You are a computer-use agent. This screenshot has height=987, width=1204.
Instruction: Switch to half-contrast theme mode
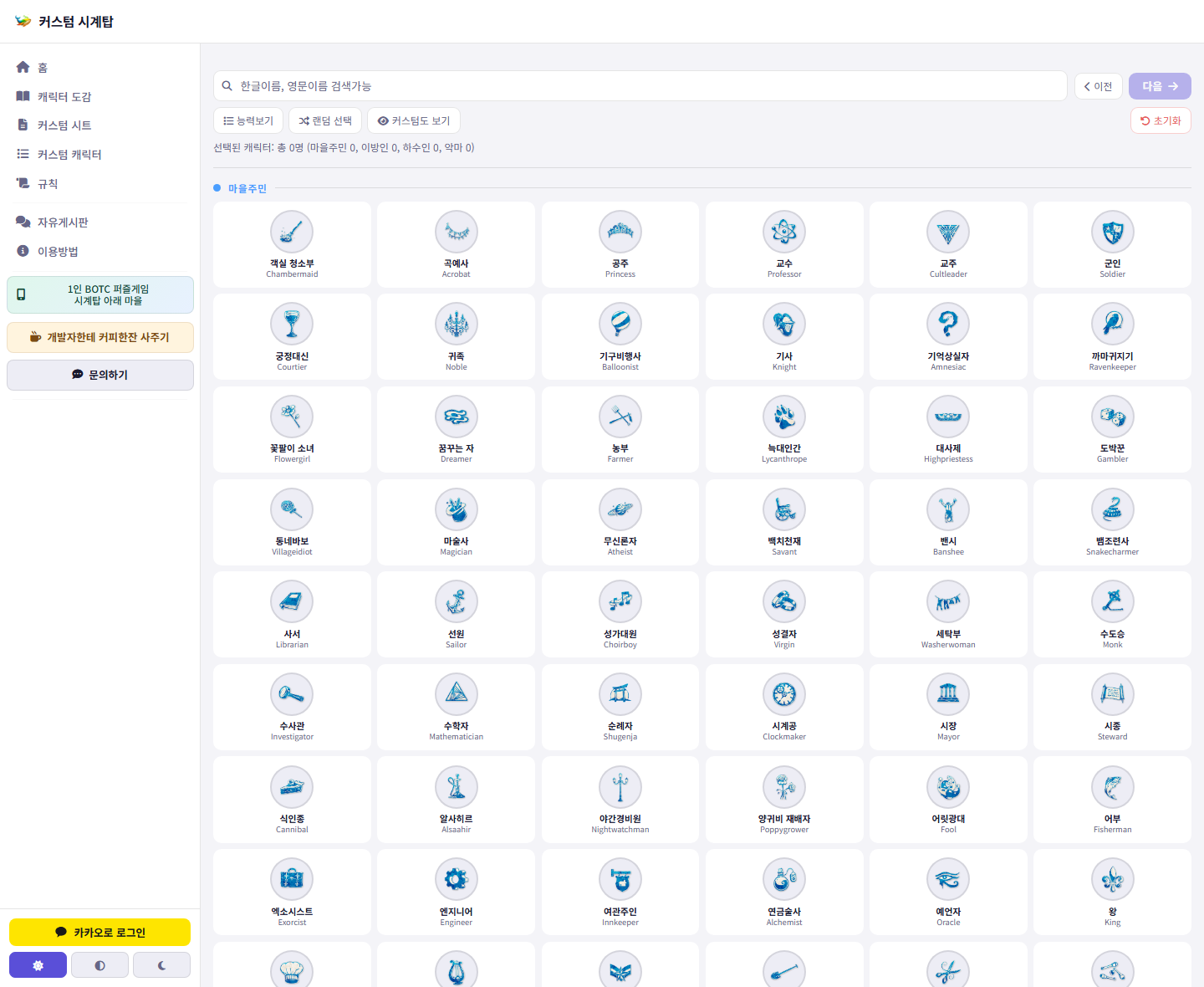coord(99,965)
